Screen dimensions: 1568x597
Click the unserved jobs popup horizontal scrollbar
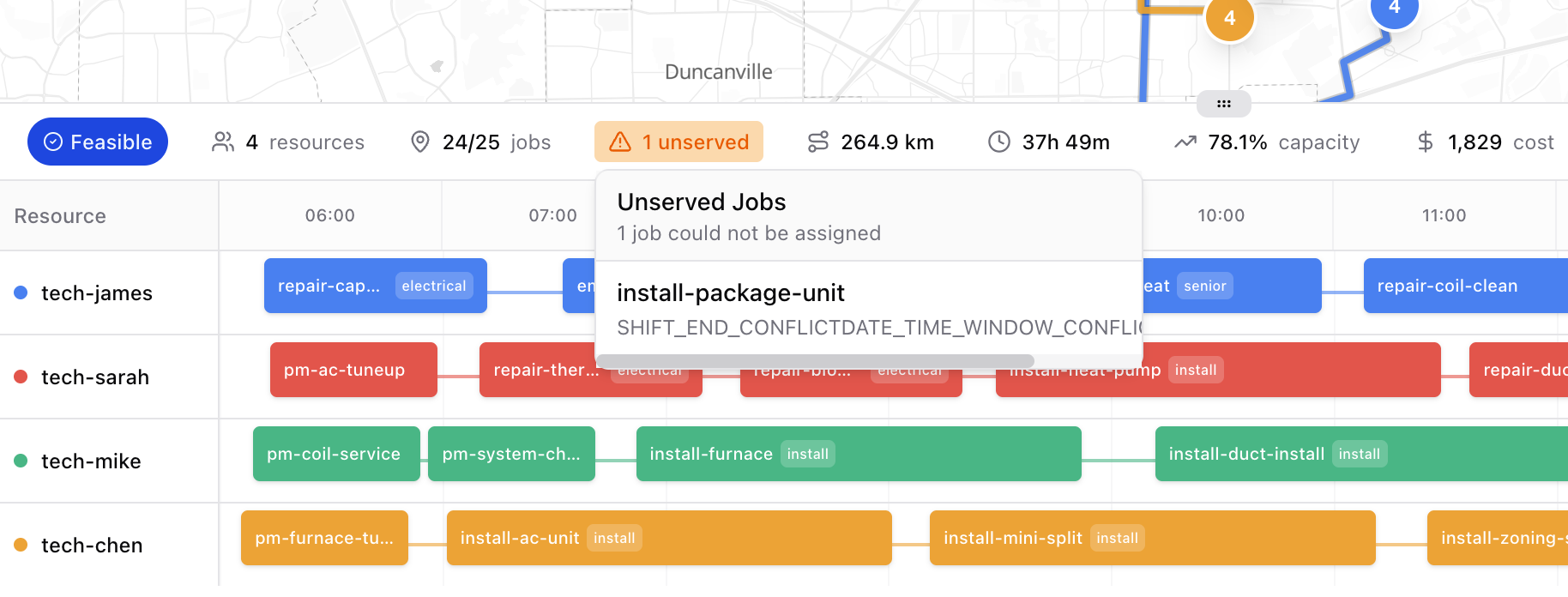[815, 360]
